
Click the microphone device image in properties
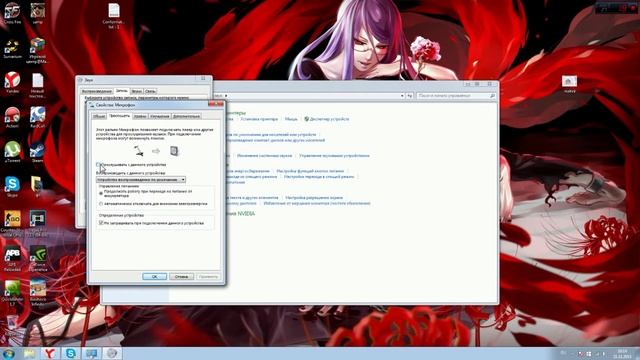tap(139, 151)
